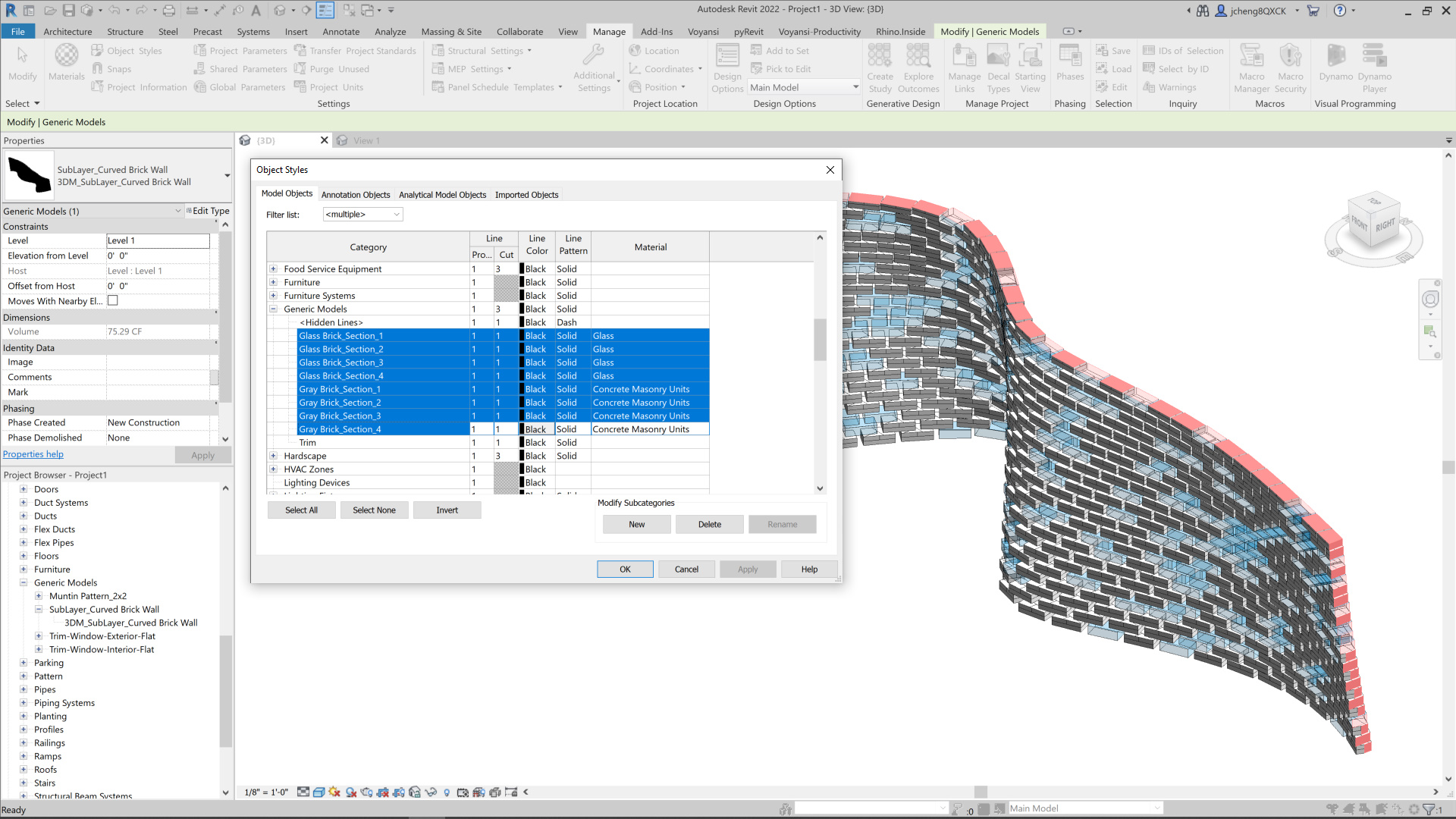This screenshot has height=819, width=1456.
Task: Open the Properties help link
Action: click(33, 455)
